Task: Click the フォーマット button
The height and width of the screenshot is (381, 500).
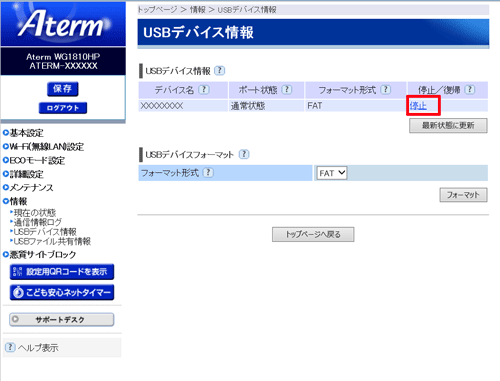Action: pos(463,195)
